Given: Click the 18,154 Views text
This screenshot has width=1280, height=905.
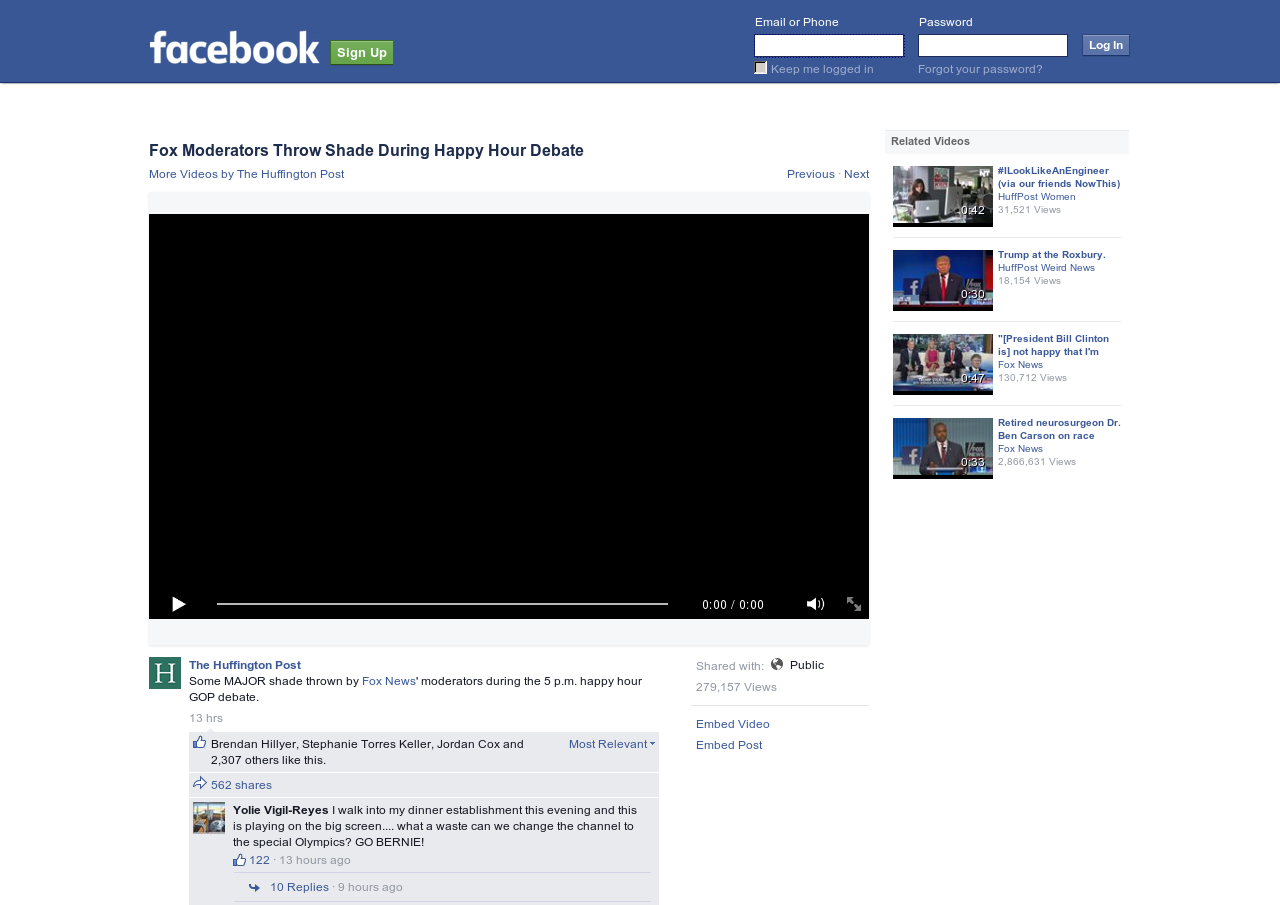Looking at the screenshot, I should [1029, 281].
